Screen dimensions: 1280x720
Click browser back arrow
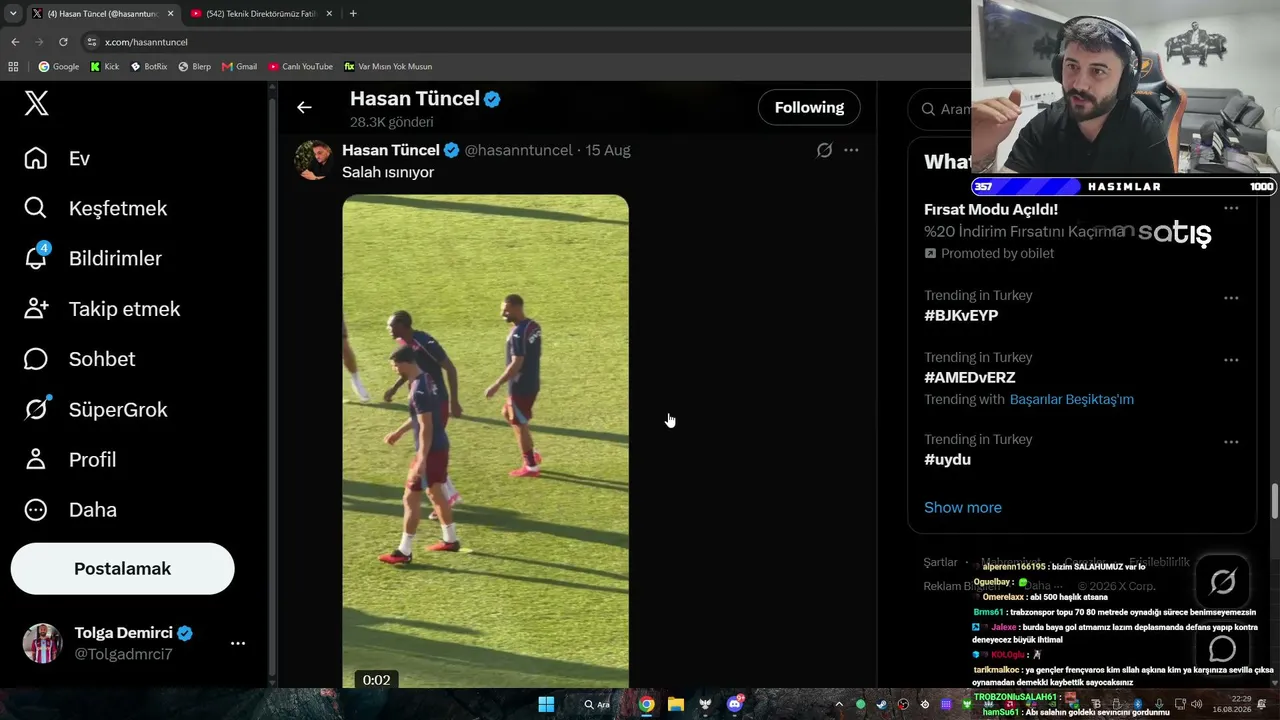pyautogui.click(x=15, y=42)
